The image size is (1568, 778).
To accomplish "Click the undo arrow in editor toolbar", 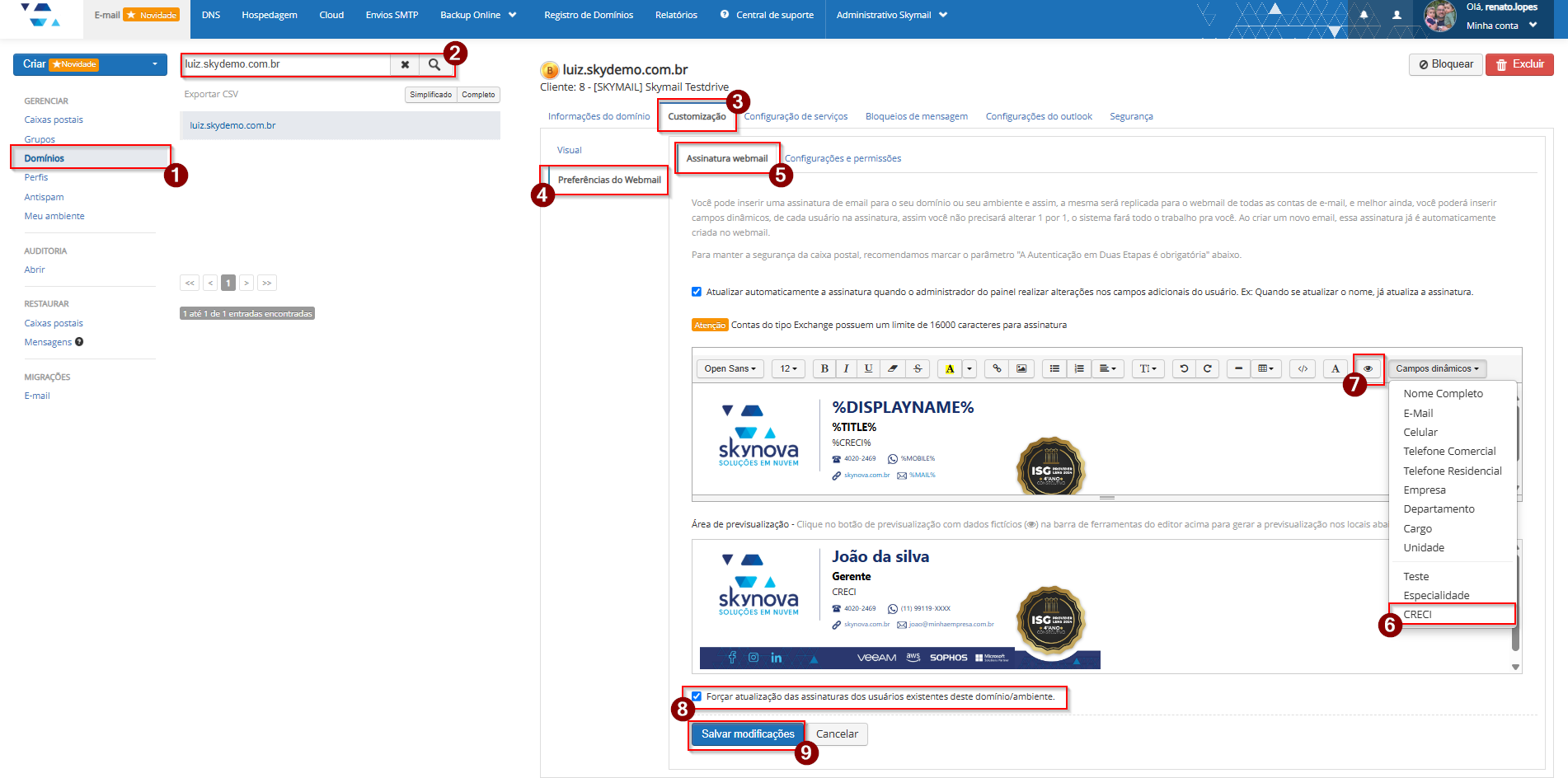I will [x=1184, y=368].
